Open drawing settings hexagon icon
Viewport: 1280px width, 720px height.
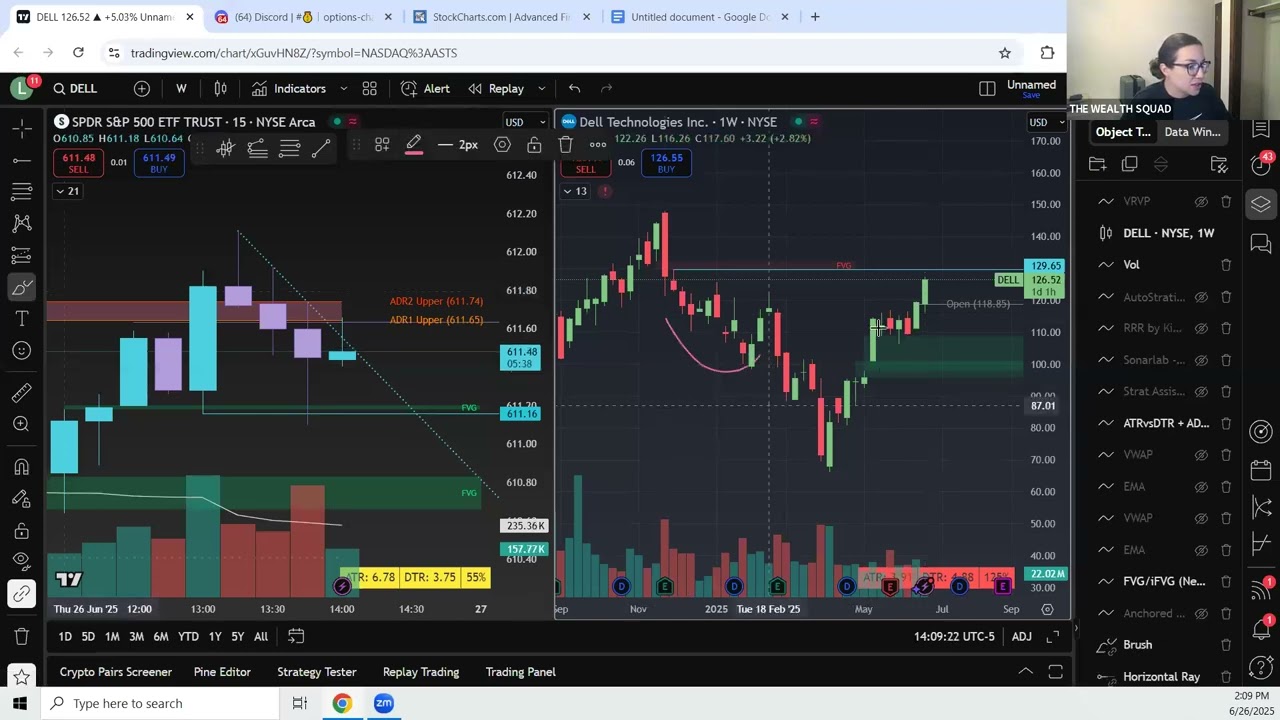click(502, 146)
